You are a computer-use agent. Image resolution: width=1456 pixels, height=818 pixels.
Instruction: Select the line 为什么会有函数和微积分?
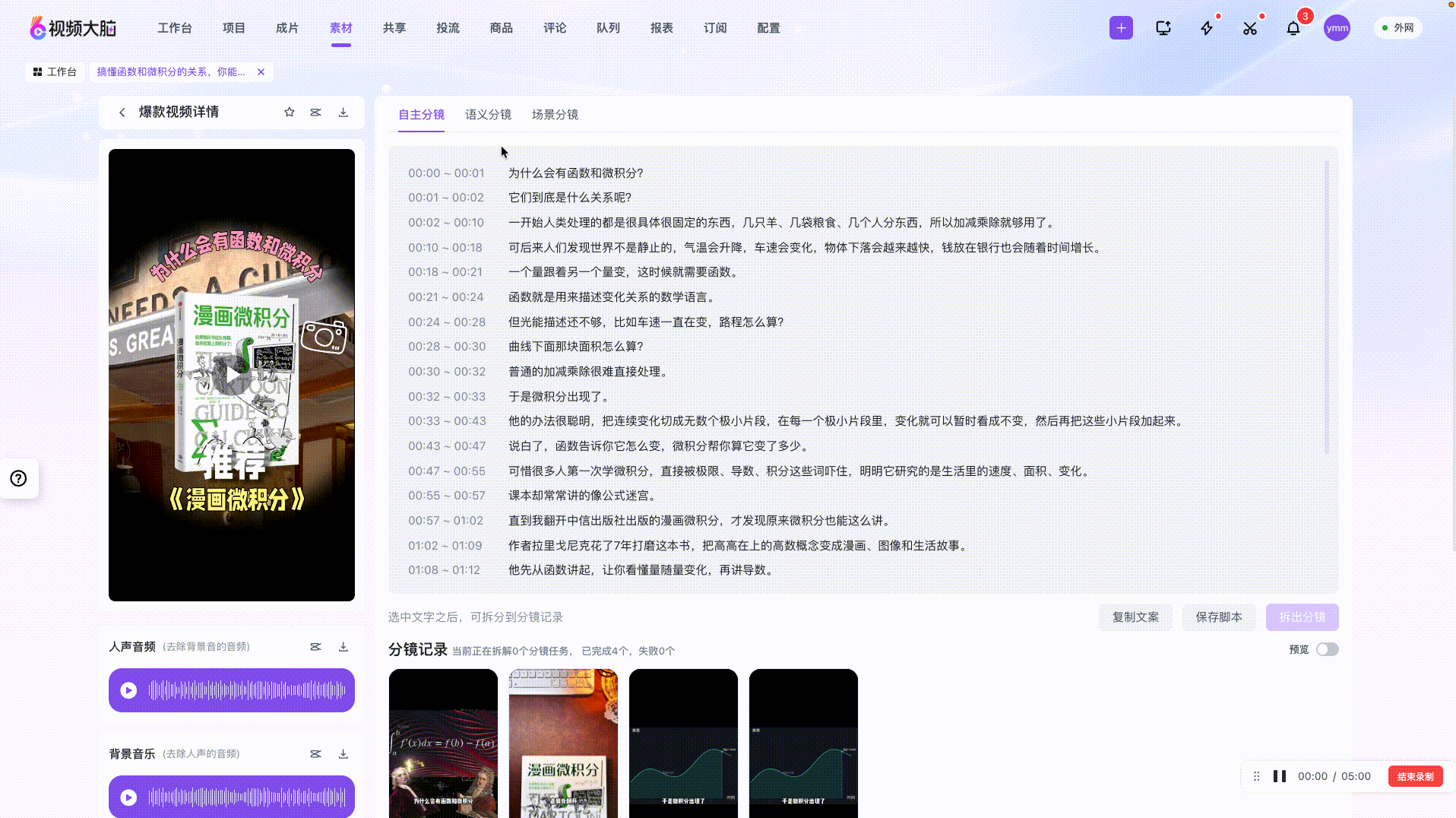pyautogui.click(x=576, y=173)
